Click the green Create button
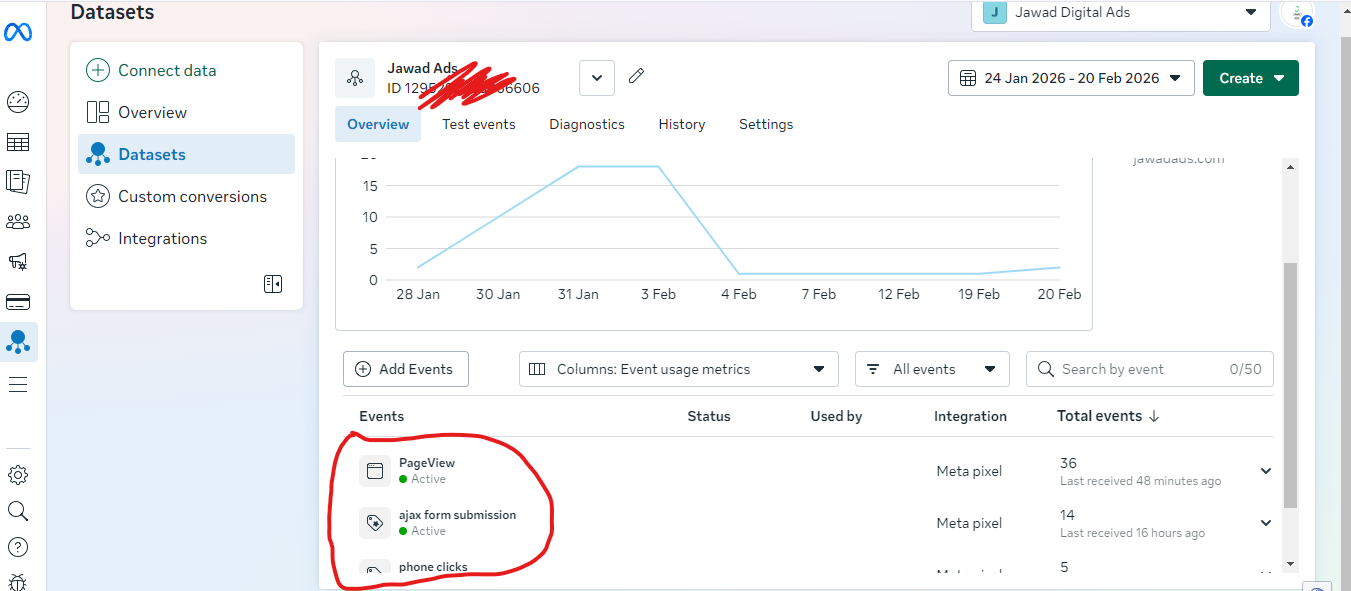The height and width of the screenshot is (591, 1351). [1250, 78]
